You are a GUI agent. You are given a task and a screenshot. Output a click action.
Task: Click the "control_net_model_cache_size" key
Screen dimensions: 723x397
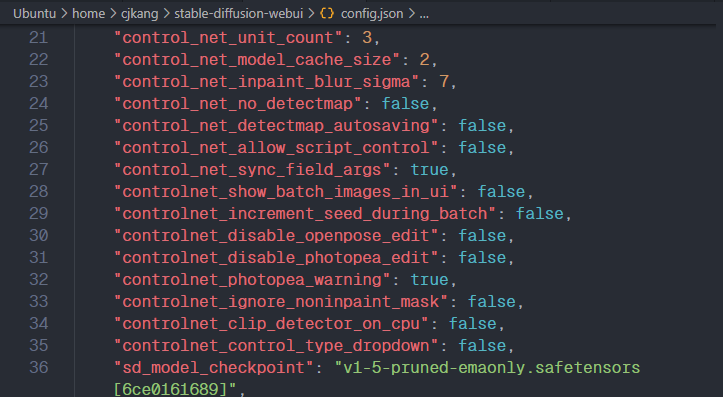(x=257, y=59)
